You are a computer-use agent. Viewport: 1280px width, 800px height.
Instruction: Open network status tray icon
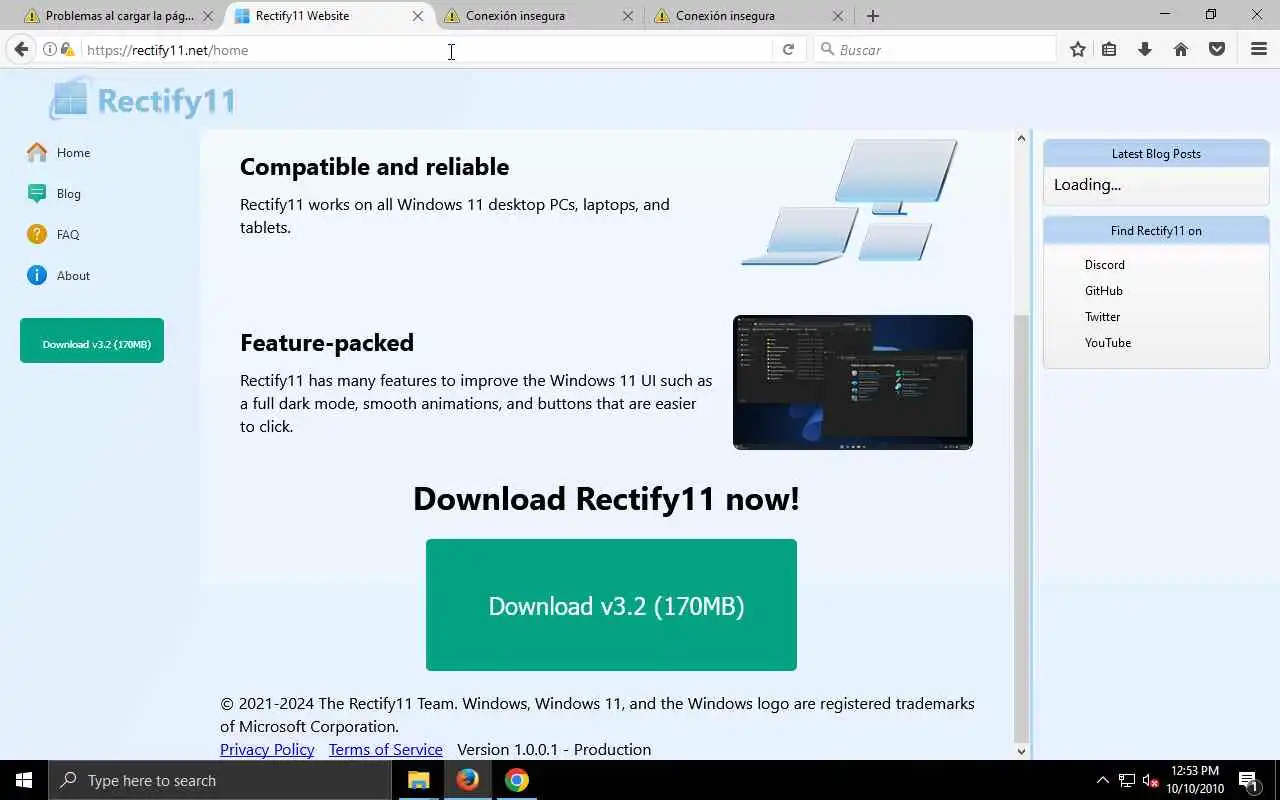pos(1127,780)
